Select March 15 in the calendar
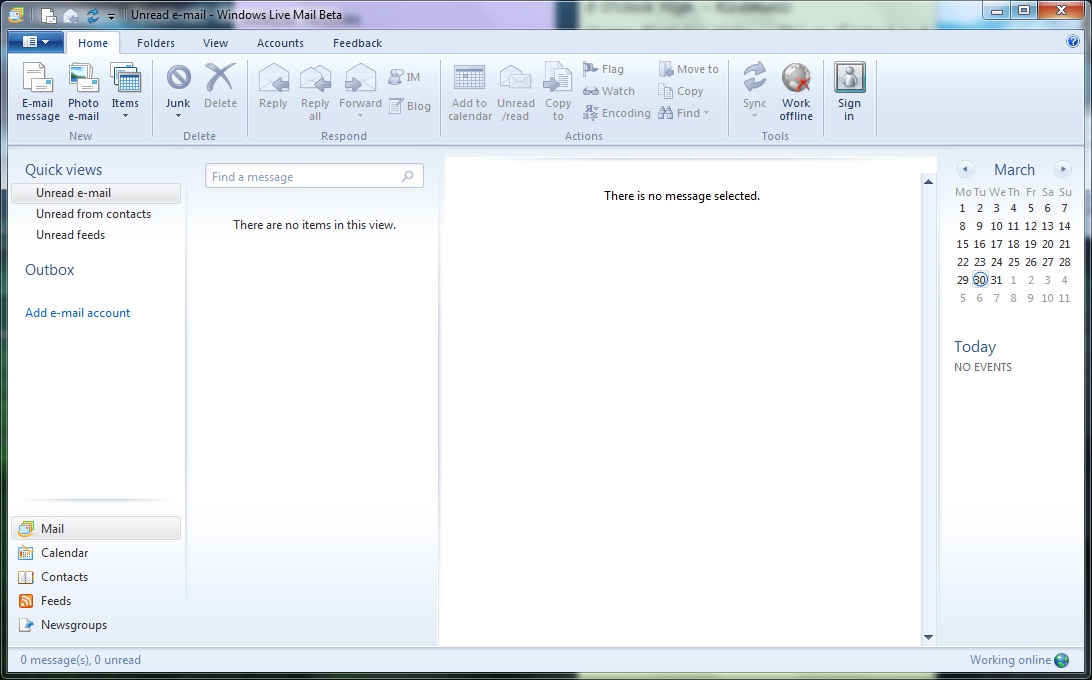Viewport: 1092px width, 680px height. pyautogui.click(x=962, y=244)
